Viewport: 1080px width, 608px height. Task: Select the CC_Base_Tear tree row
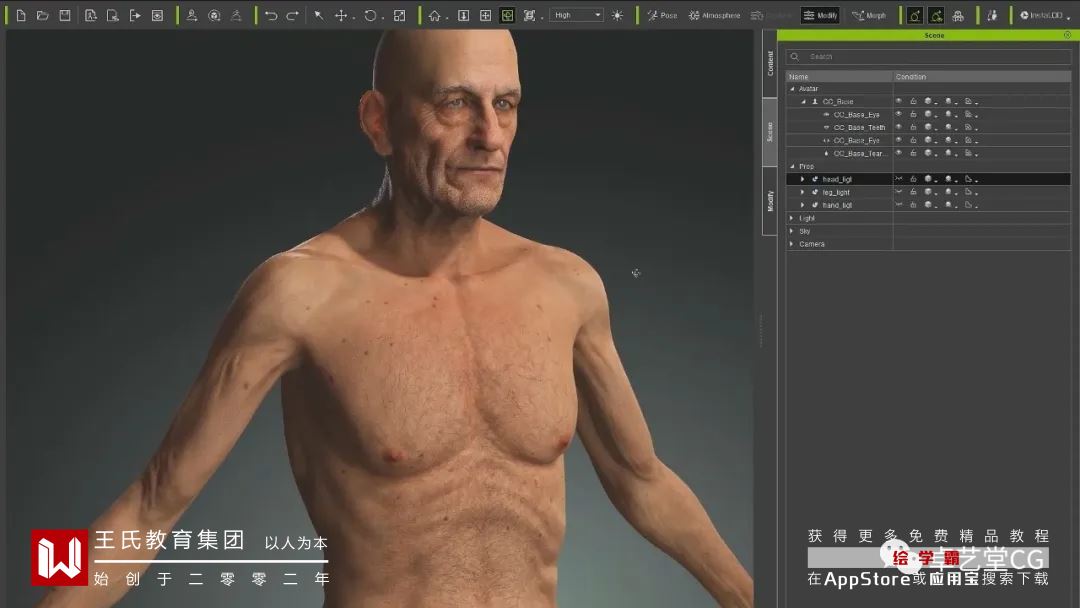point(928,153)
